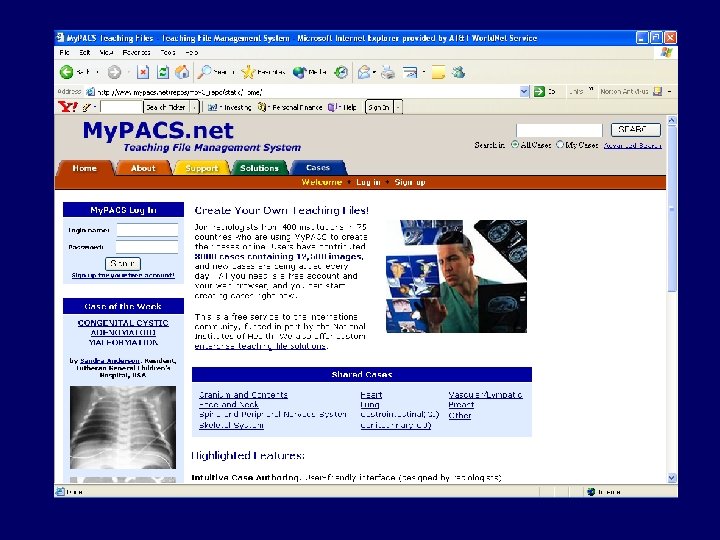This screenshot has height=540, width=720.
Task: Open Norton AntiVirus dropdown arrow
Action: [669, 91]
